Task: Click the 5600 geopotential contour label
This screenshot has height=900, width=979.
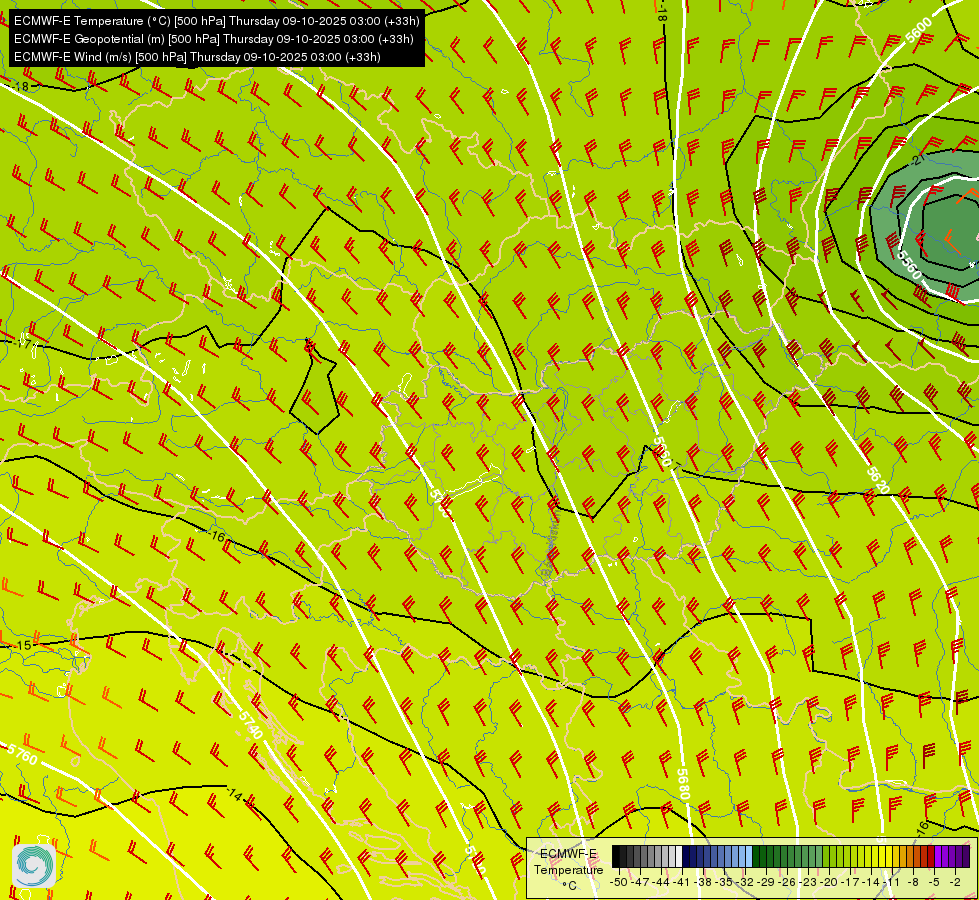Action: click(x=918, y=30)
